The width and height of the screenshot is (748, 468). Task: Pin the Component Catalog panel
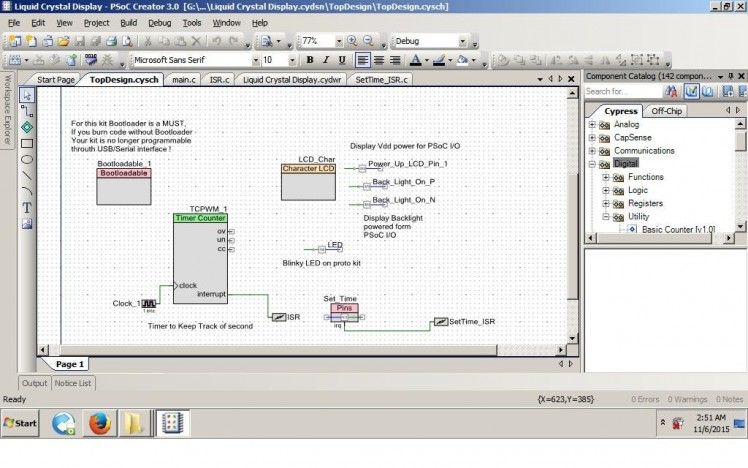[x=731, y=76]
